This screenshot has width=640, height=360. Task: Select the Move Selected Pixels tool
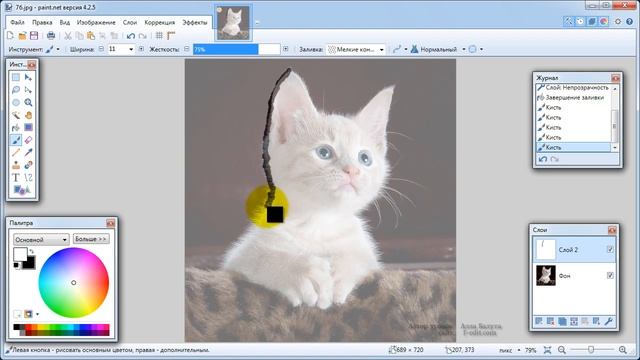click(x=28, y=78)
